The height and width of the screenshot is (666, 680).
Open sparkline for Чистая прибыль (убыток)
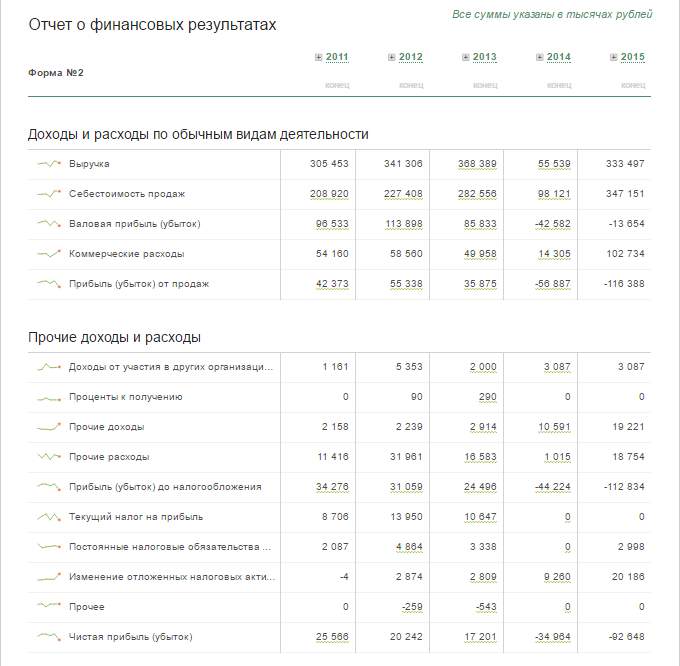(x=49, y=637)
